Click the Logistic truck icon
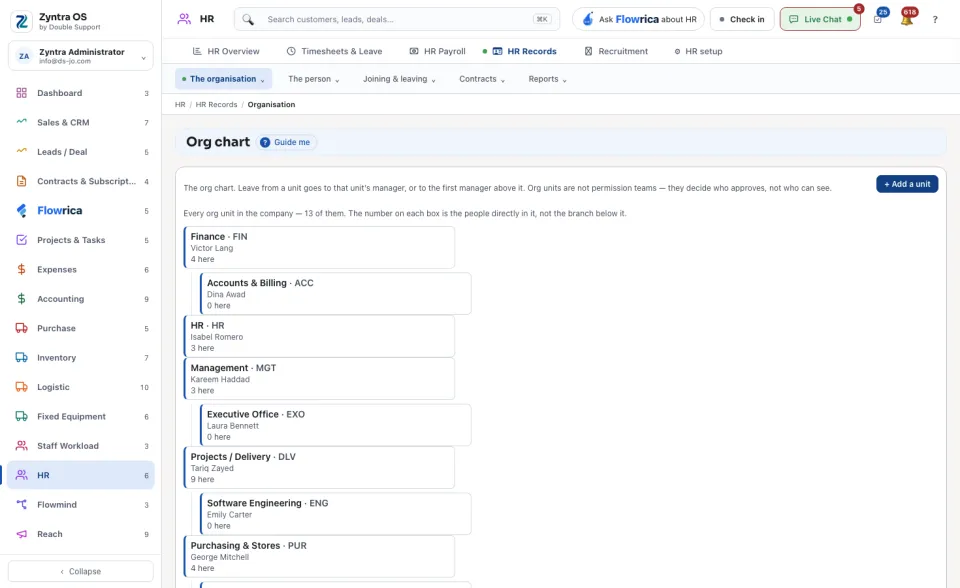 pyautogui.click(x=21, y=387)
